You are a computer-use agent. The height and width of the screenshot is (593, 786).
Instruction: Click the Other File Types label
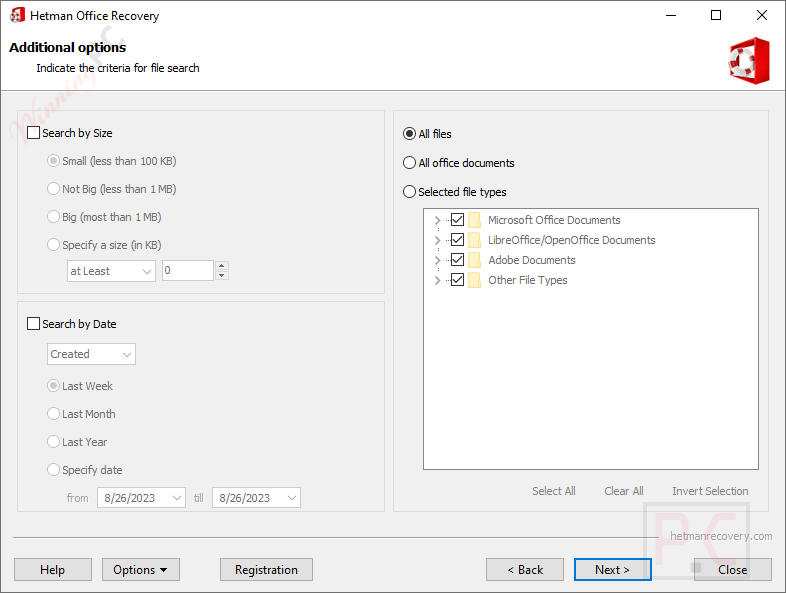(x=527, y=280)
